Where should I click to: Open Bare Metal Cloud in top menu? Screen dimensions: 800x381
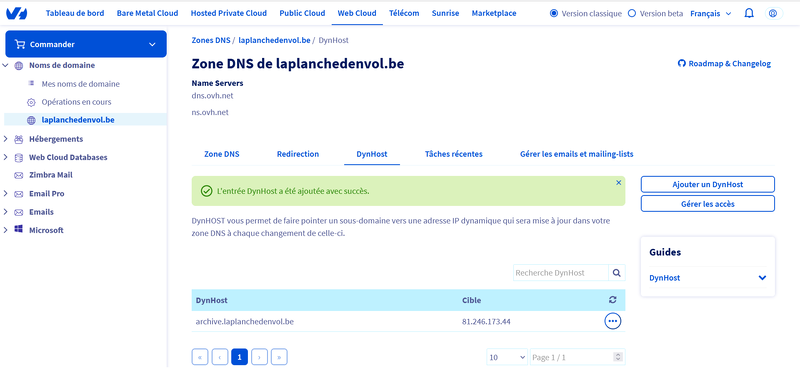[147, 13]
